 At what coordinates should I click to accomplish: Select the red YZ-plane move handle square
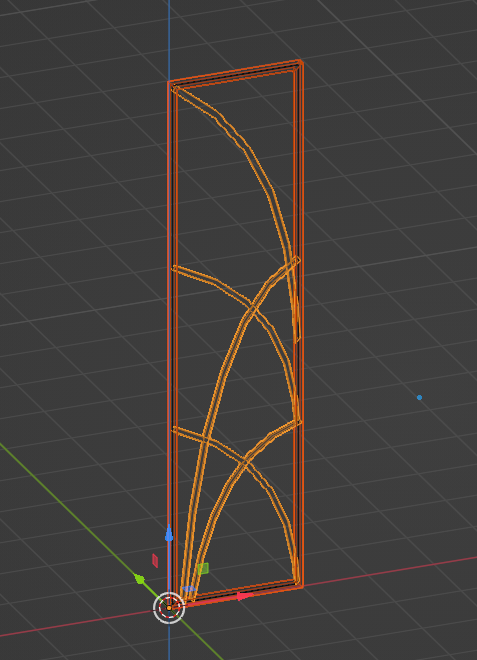click(x=155, y=561)
